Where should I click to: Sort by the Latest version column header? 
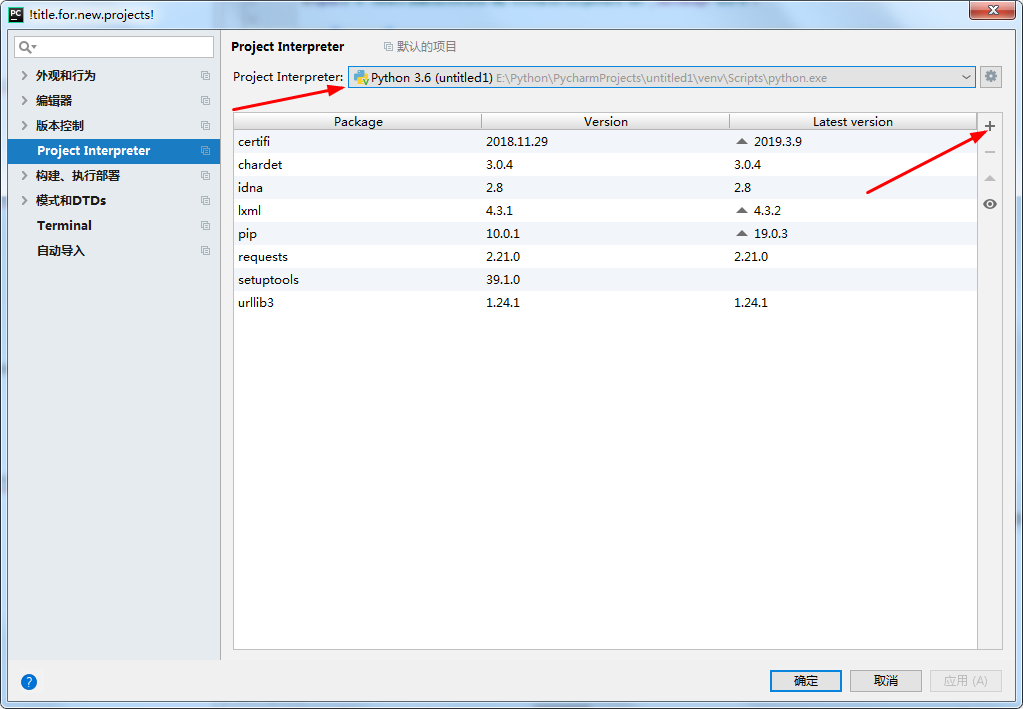(853, 121)
